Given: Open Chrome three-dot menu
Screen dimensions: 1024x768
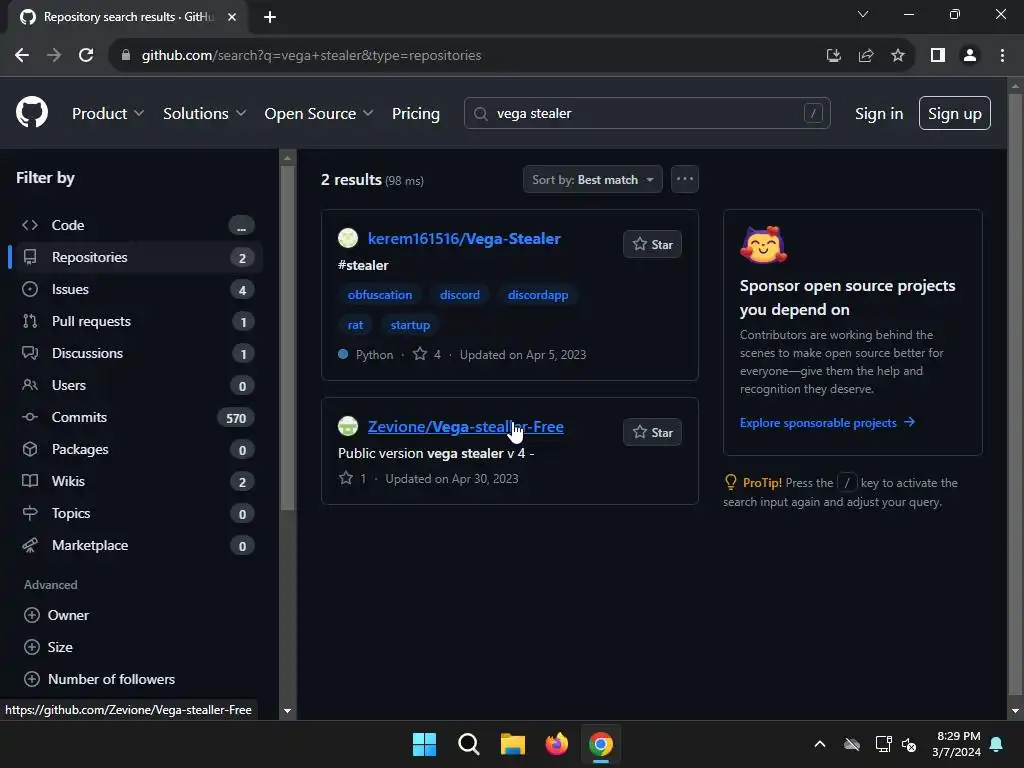Looking at the screenshot, I should click(1002, 56).
